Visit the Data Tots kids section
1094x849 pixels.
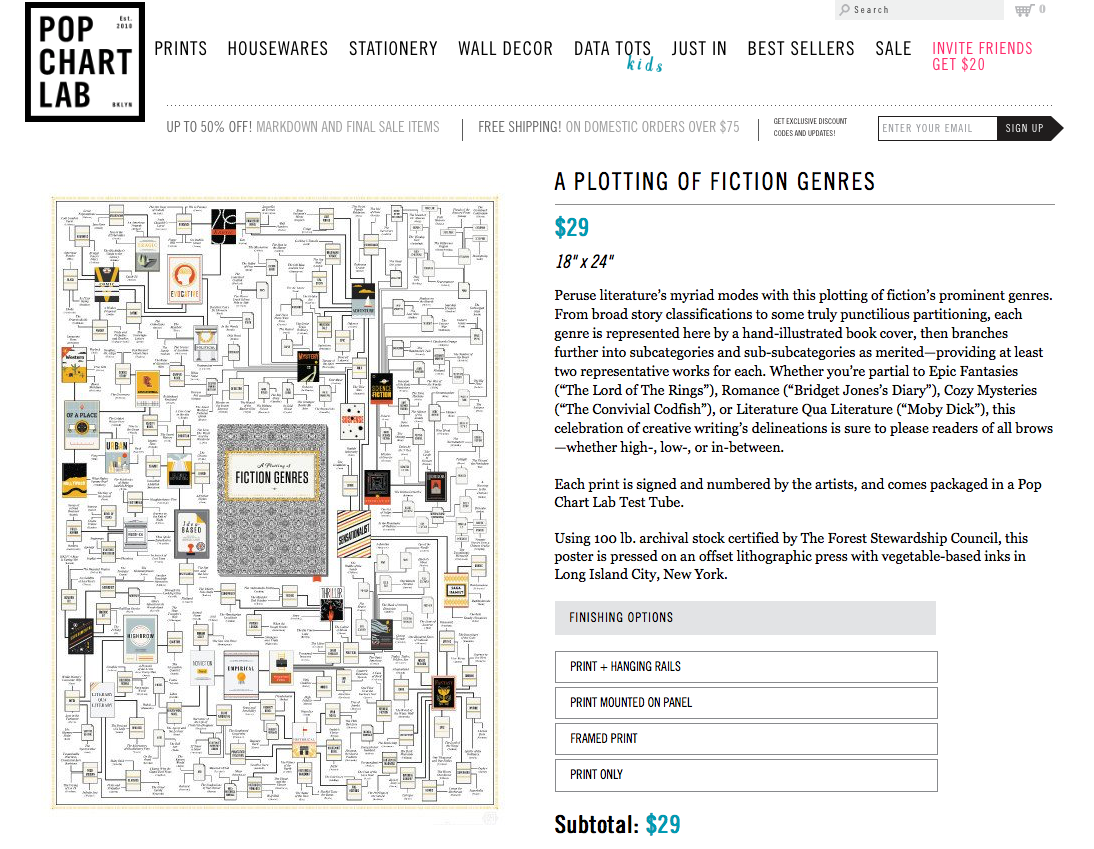(613, 52)
